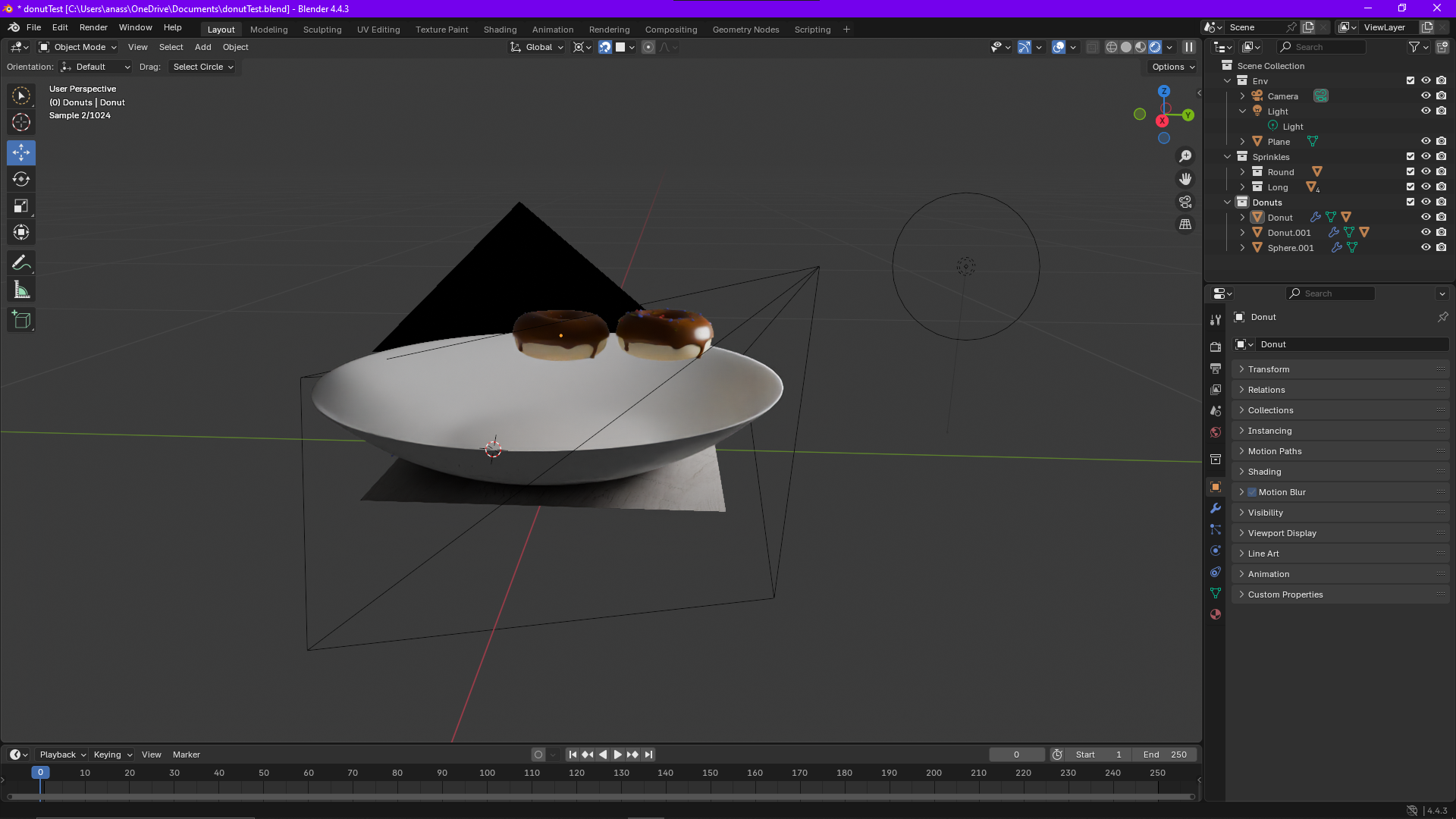Select the Annotate tool
The width and height of the screenshot is (1456, 819).
21,263
